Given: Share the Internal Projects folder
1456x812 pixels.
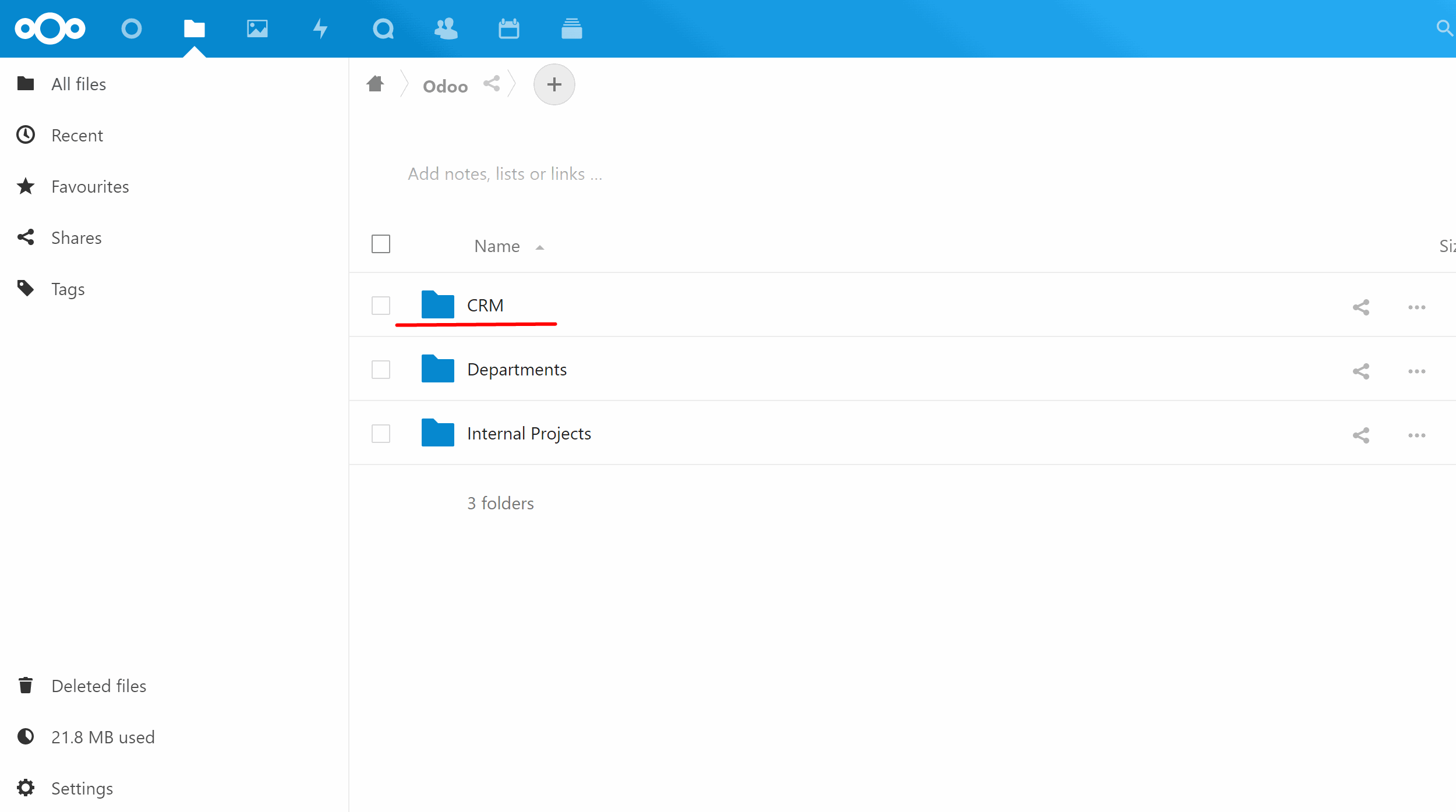Looking at the screenshot, I should click(x=1361, y=435).
